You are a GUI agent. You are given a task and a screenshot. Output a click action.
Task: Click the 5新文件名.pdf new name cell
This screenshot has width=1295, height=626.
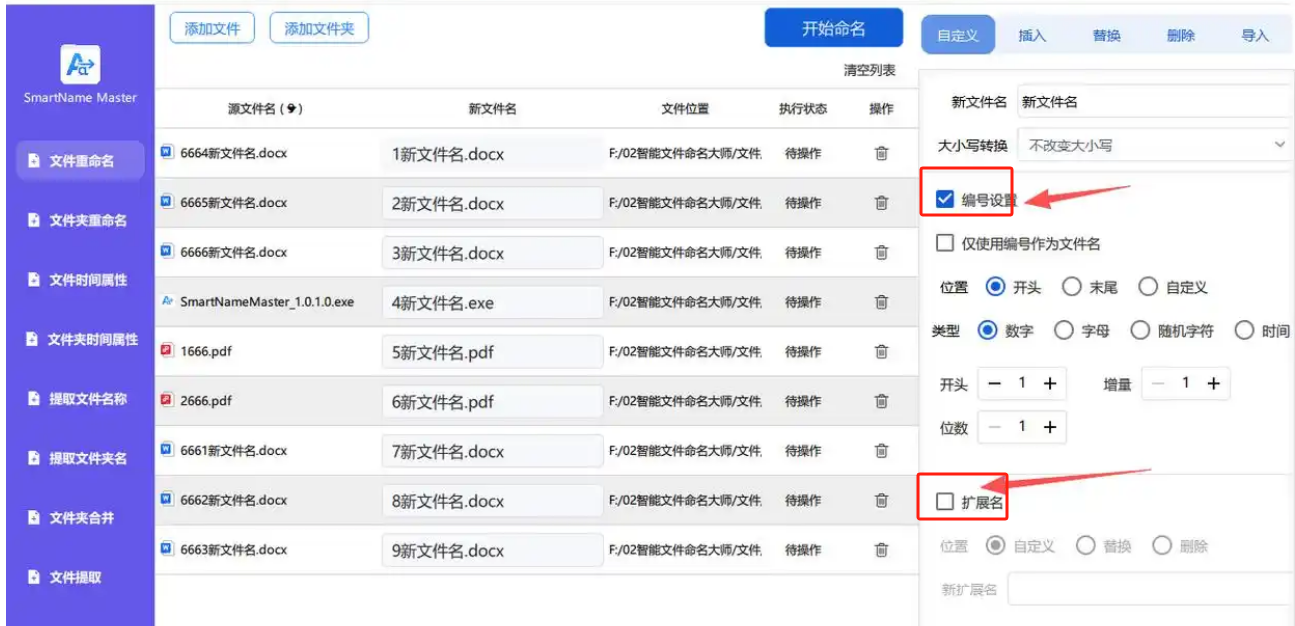(x=492, y=352)
